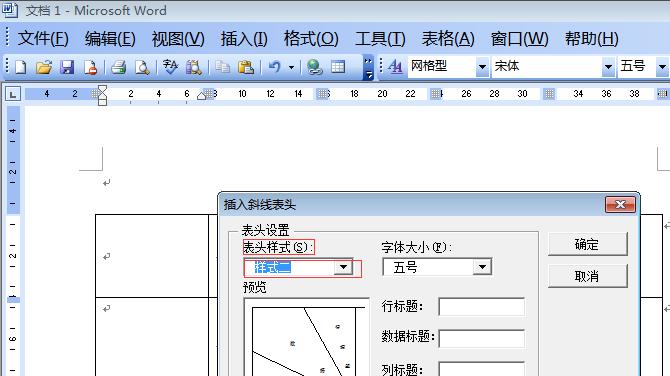Click the Undo arrow icon

(274, 67)
